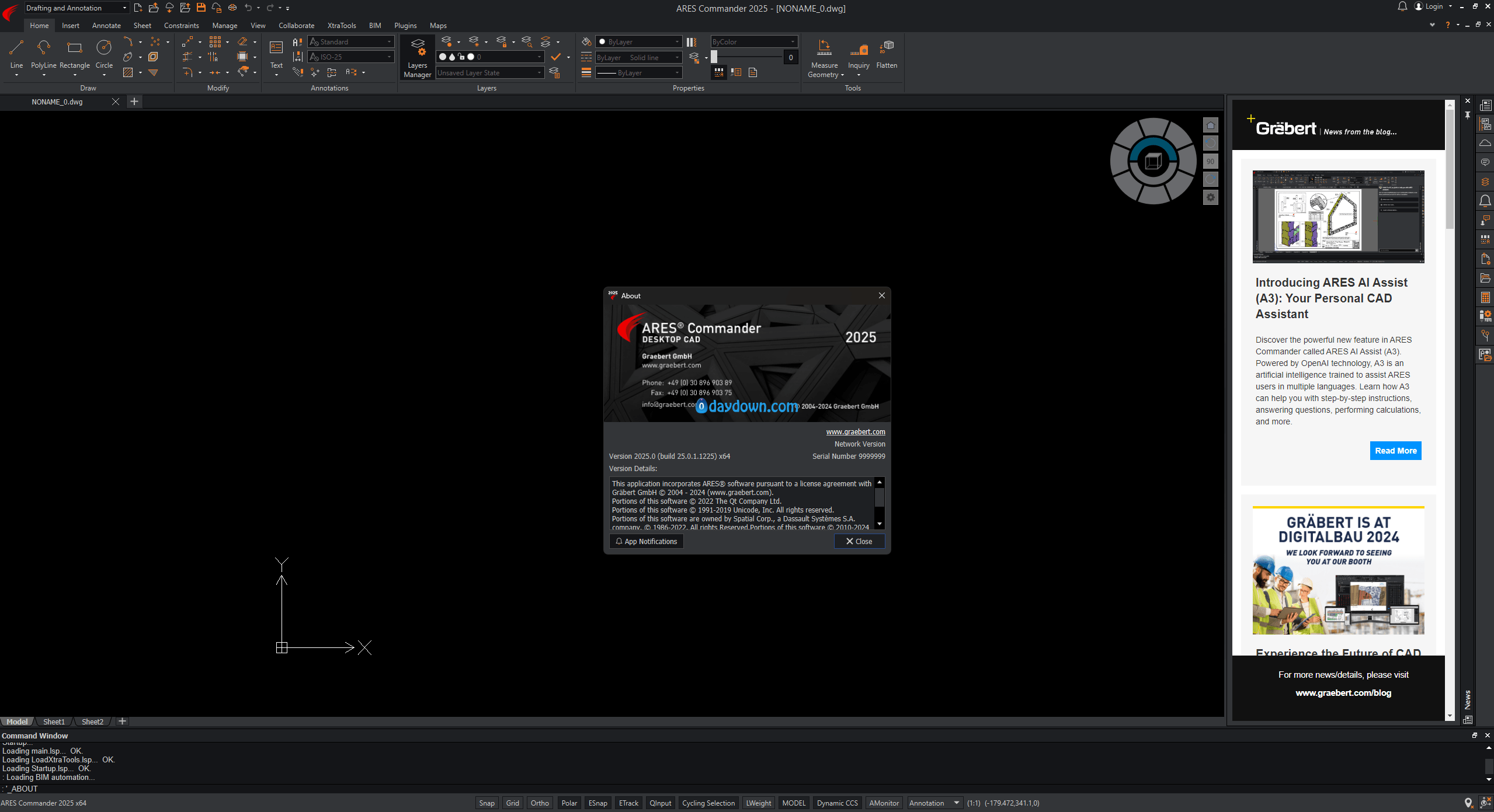
Task: Click the navigation settings gear icon
Action: coord(1211,197)
